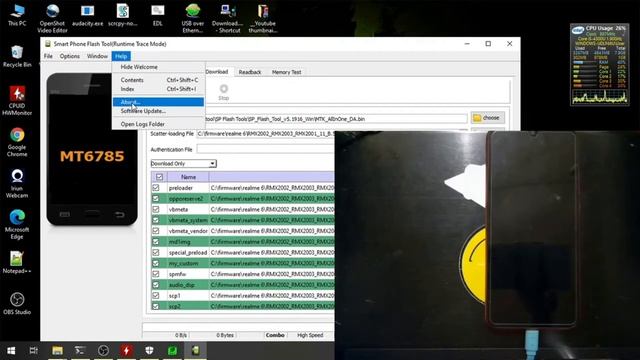This screenshot has width=640, height=360.
Task: Open the SP Flash Tool taskbar icon
Action: 196,351
